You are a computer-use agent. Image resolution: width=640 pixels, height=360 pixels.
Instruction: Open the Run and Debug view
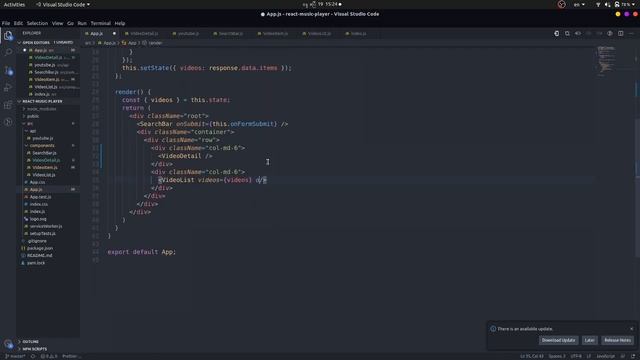pyautogui.click(x=8, y=87)
